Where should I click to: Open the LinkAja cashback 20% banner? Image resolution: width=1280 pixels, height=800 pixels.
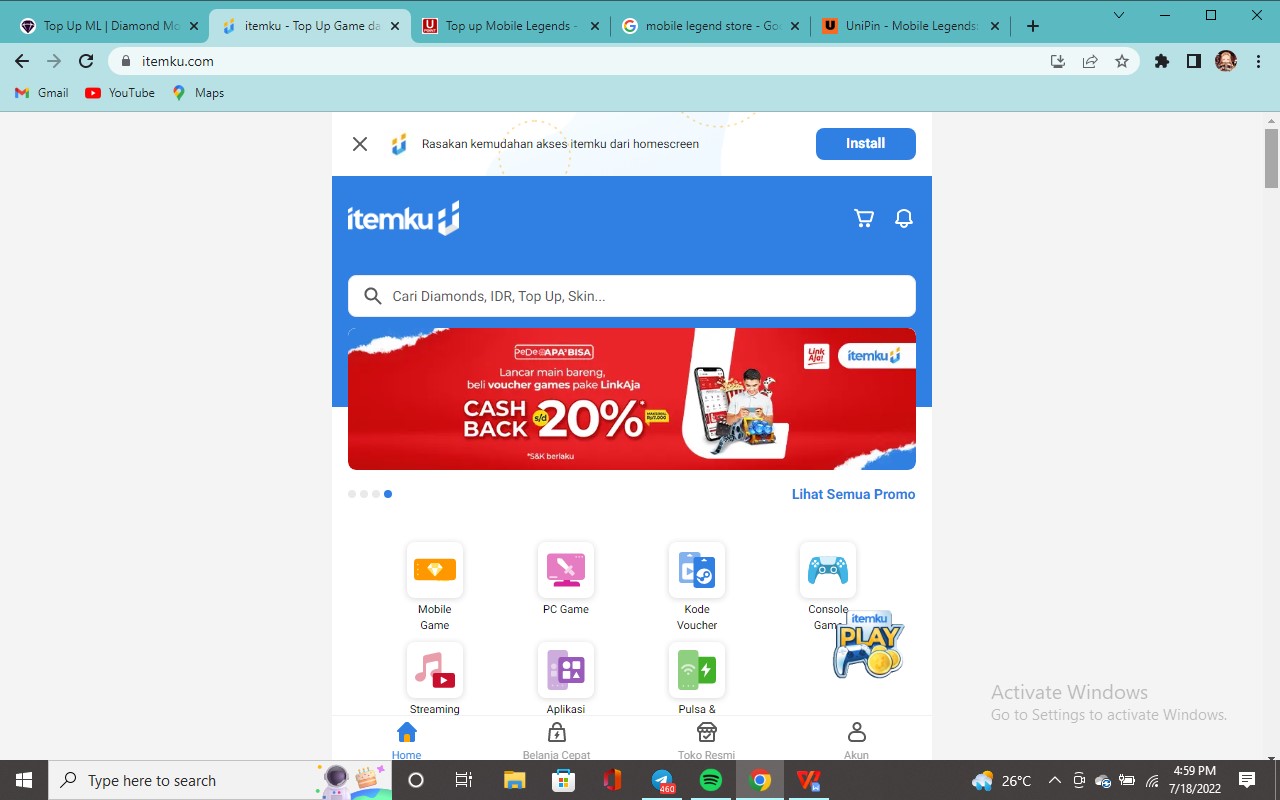pos(631,399)
